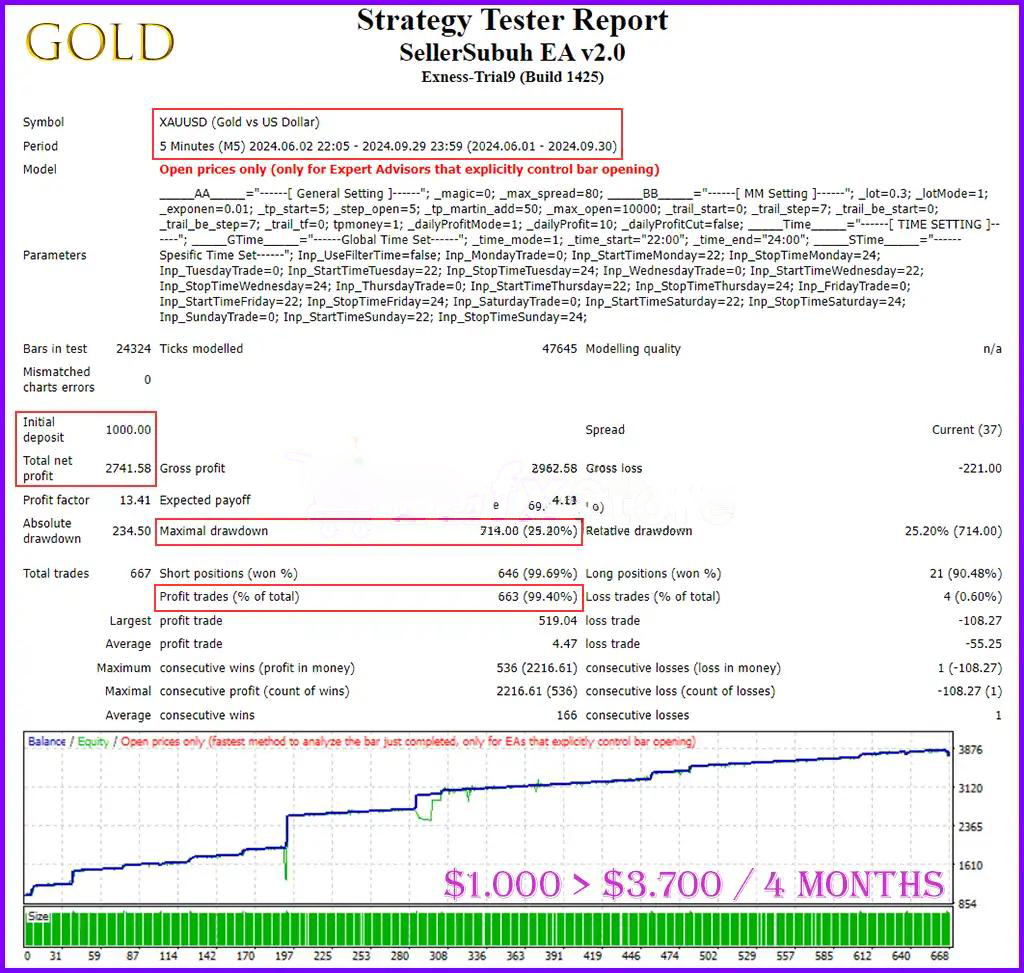Screen dimensions: 1024x973
Task: Click the Balance legend label on chart
Action: click(x=47, y=742)
